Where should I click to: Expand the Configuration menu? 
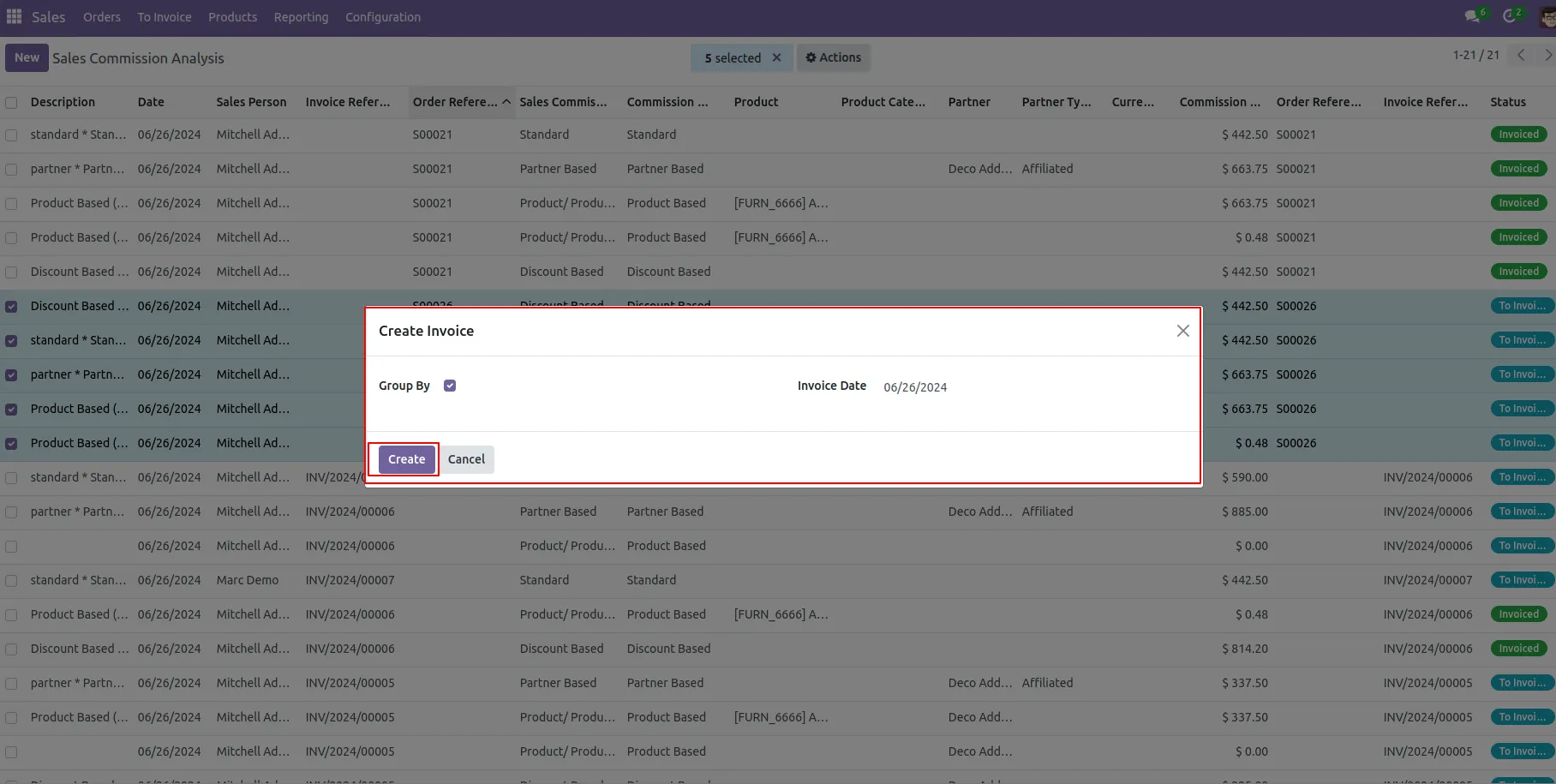pyautogui.click(x=383, y=17)
